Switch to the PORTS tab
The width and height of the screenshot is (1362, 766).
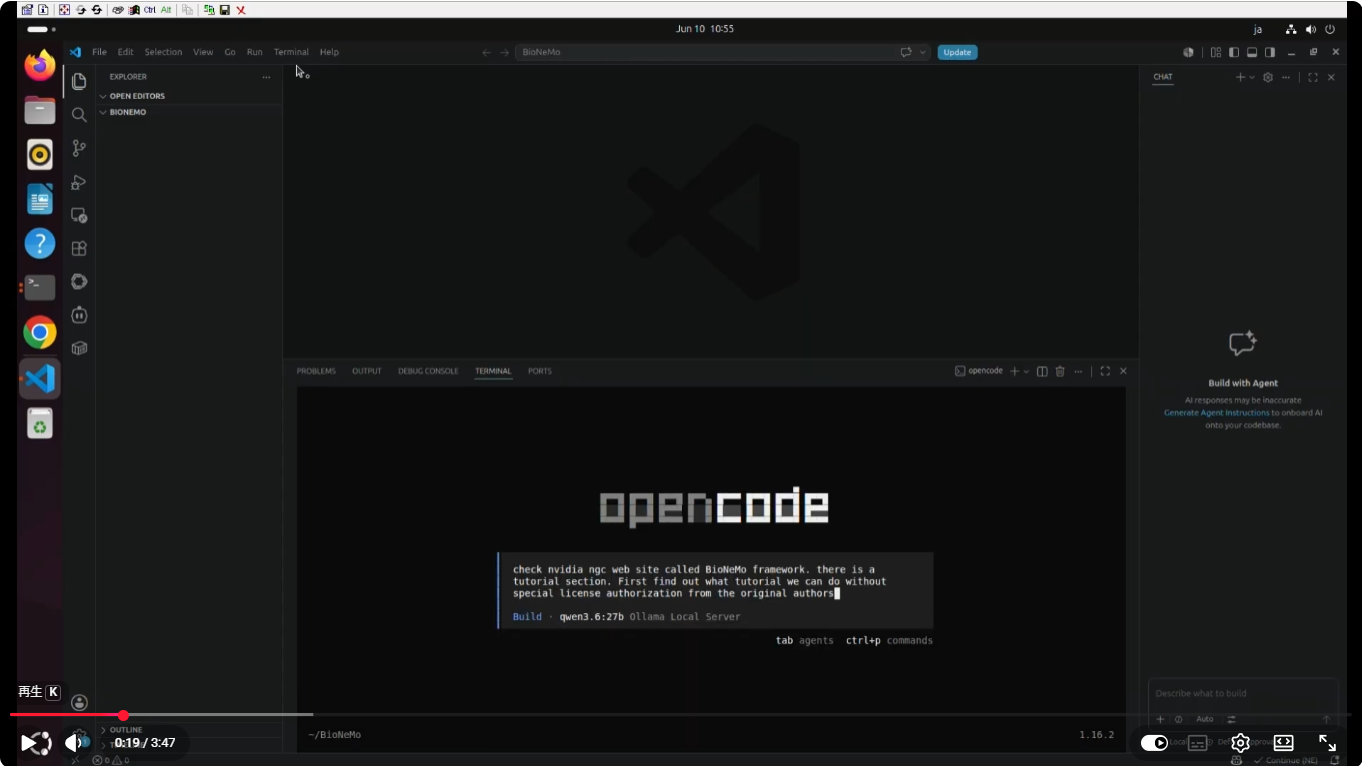click(540, 371)
